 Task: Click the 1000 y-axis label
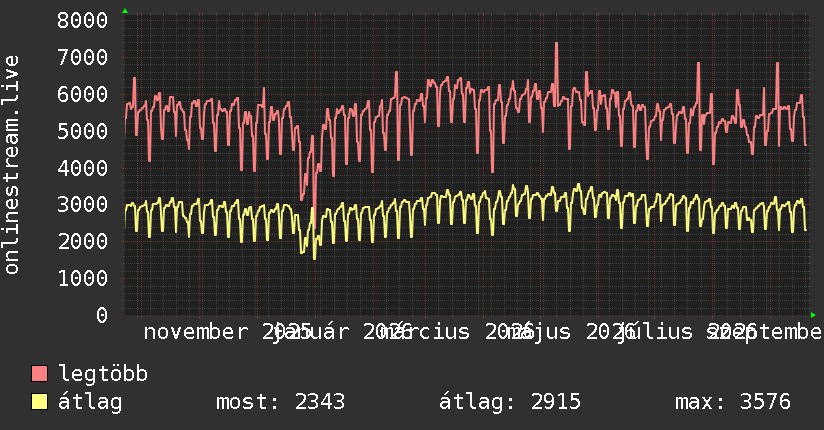point(83,278)
